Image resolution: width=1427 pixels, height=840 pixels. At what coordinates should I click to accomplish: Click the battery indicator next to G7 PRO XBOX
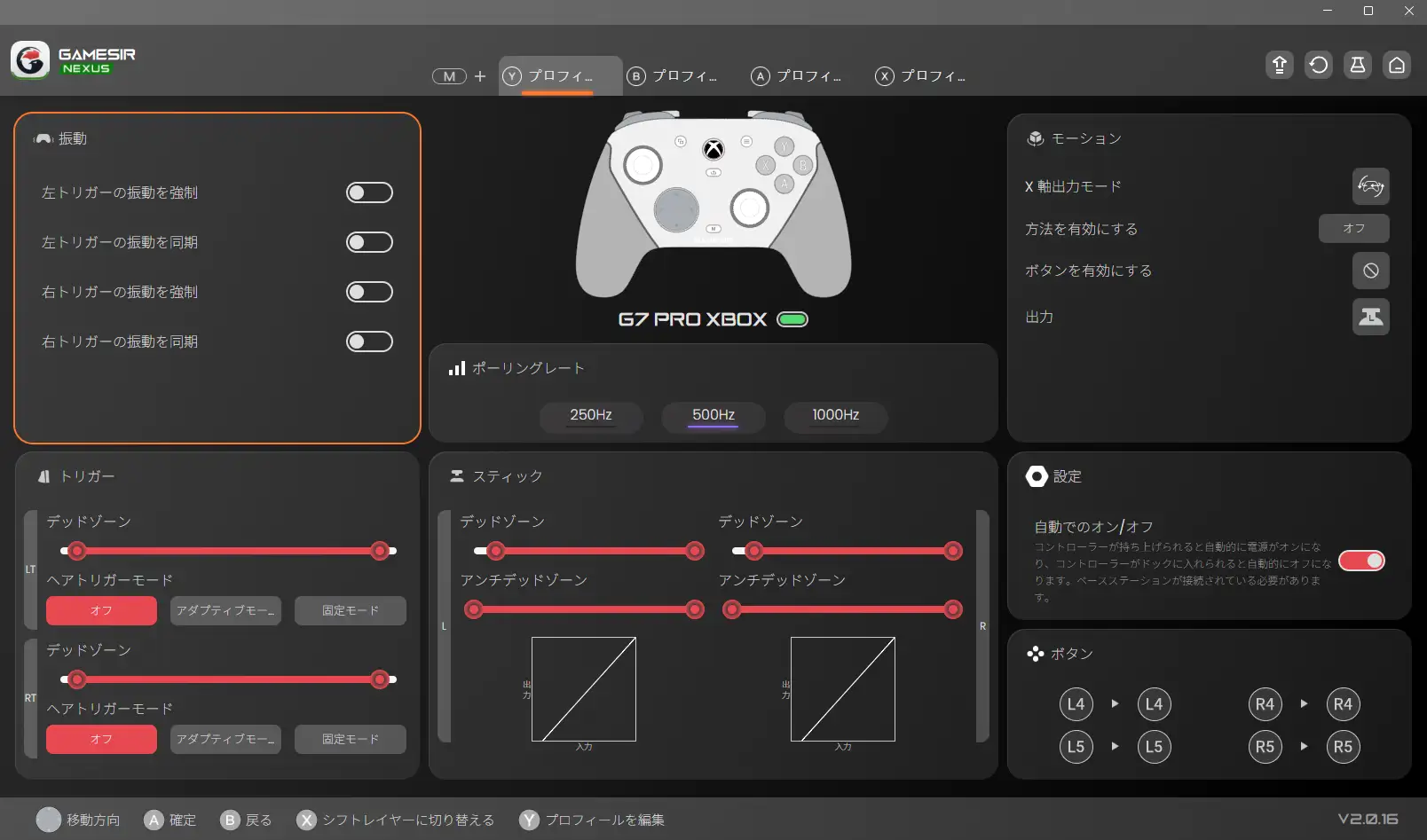point(792,319)
